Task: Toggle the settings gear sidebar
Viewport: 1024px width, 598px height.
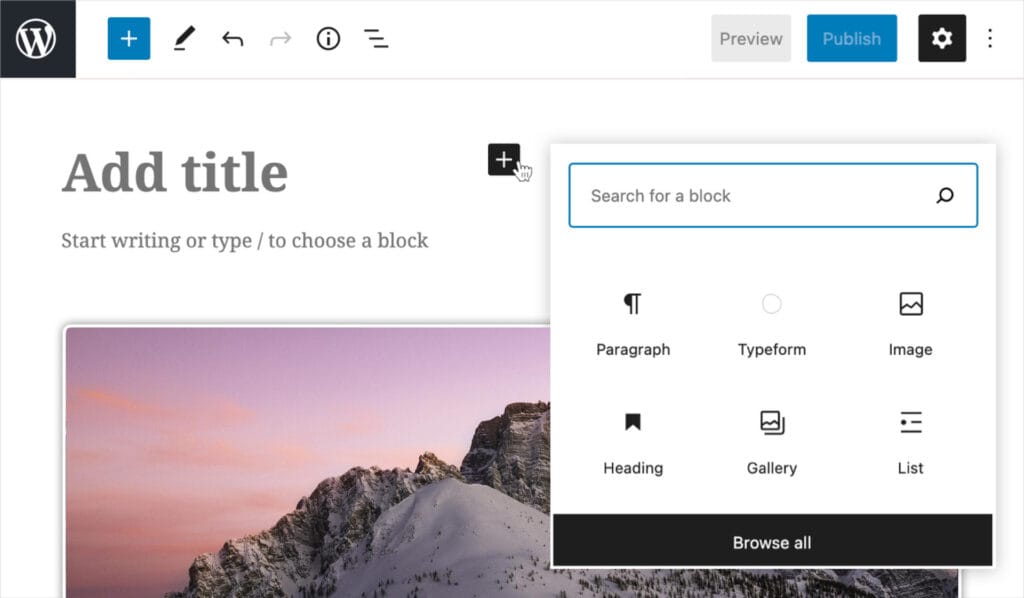Action: point(942,39)
